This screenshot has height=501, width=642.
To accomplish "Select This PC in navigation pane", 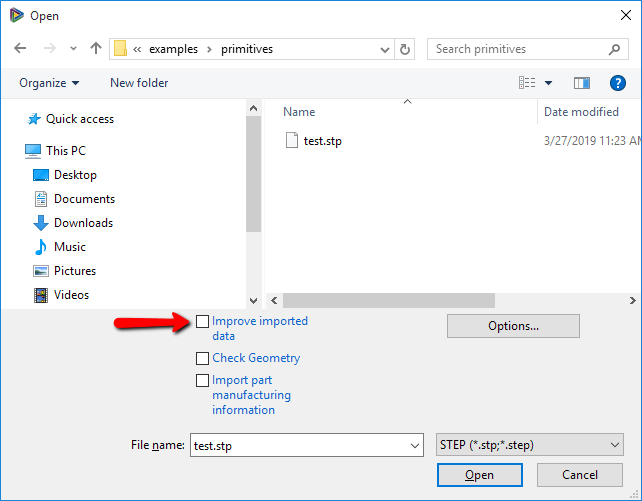I will point(66,151).
